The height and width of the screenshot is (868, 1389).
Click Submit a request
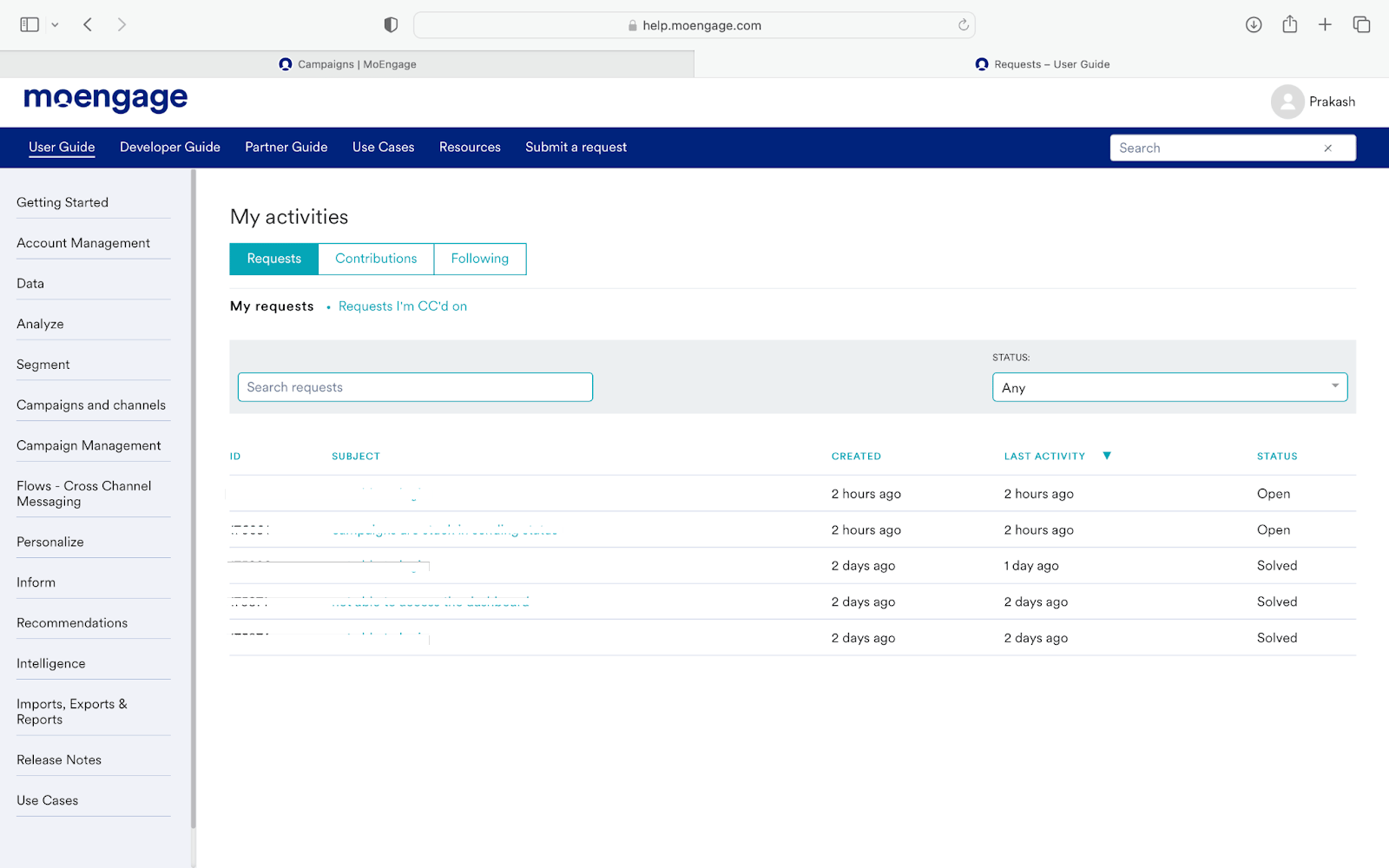click(576, 148)
